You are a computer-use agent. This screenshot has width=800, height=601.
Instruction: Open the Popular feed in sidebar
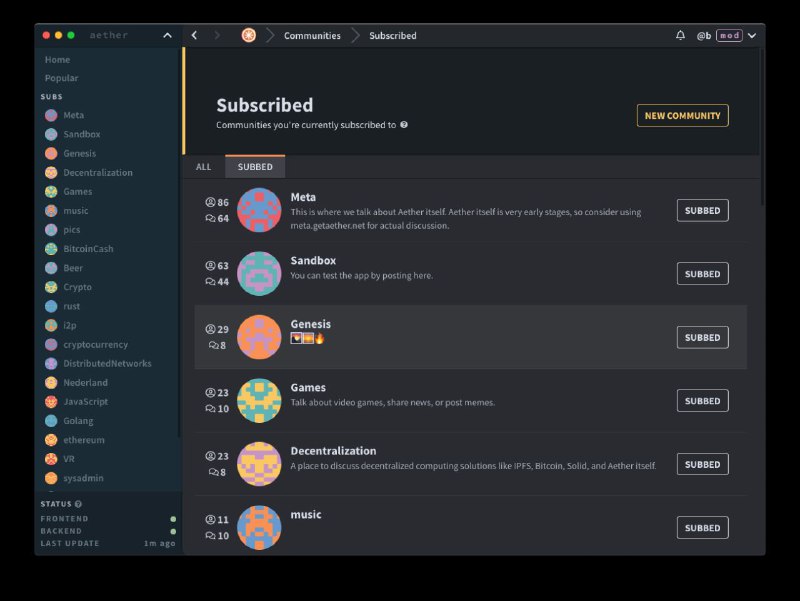(x=61, y=78)
